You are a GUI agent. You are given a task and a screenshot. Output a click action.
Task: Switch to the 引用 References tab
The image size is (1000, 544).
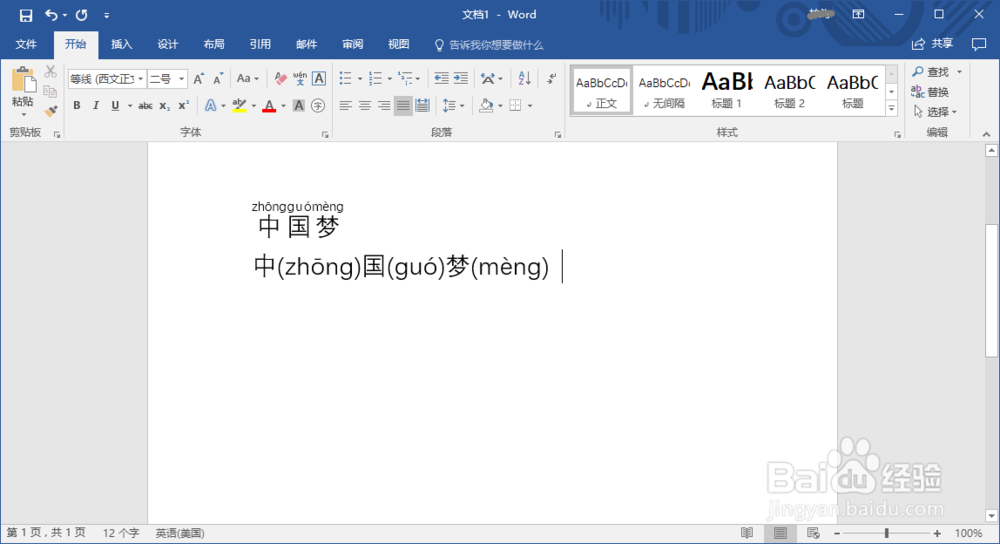(x=260, y=44)
